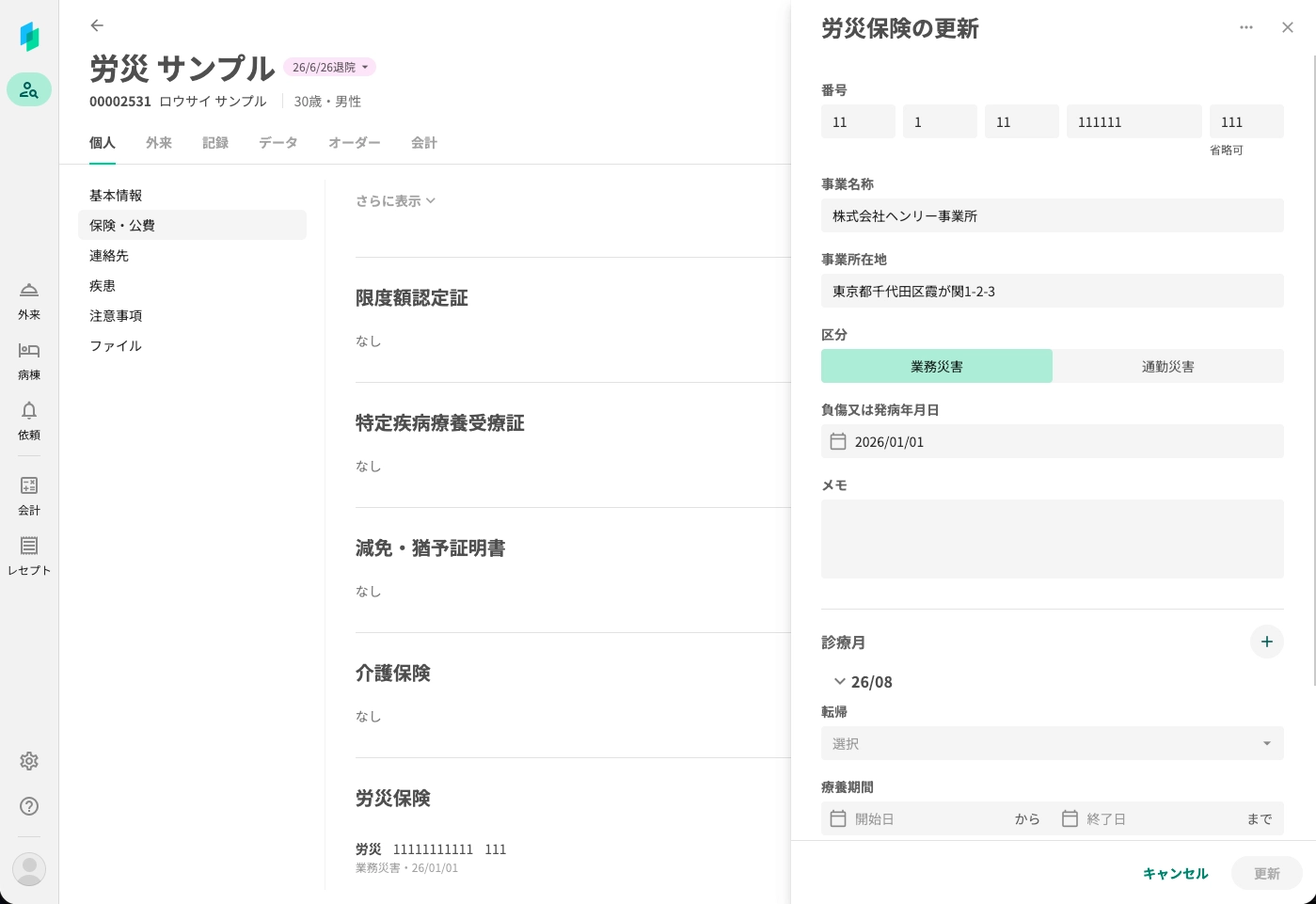1316x904 pixels.
Task: Click the patient name 労災 サンプル
Action: [x=182, y=68]
